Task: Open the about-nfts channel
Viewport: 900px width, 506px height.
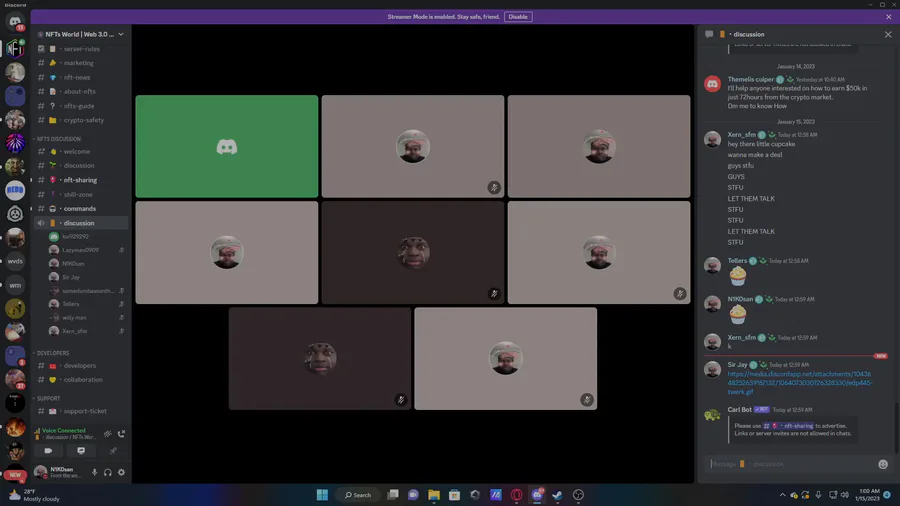Action: coord(80,91)
